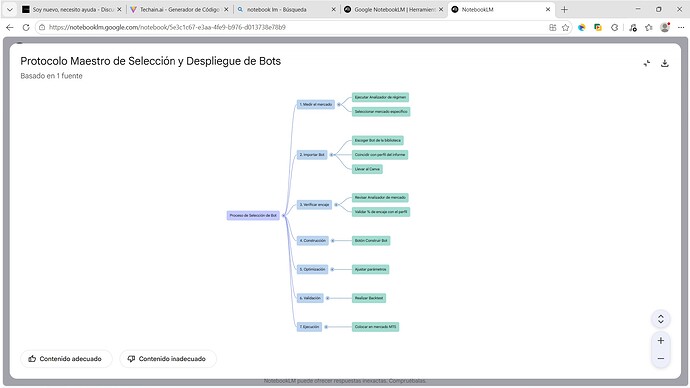Zoom in on the mind map
This screenshot has width=690, height=388.
(661, 340)
